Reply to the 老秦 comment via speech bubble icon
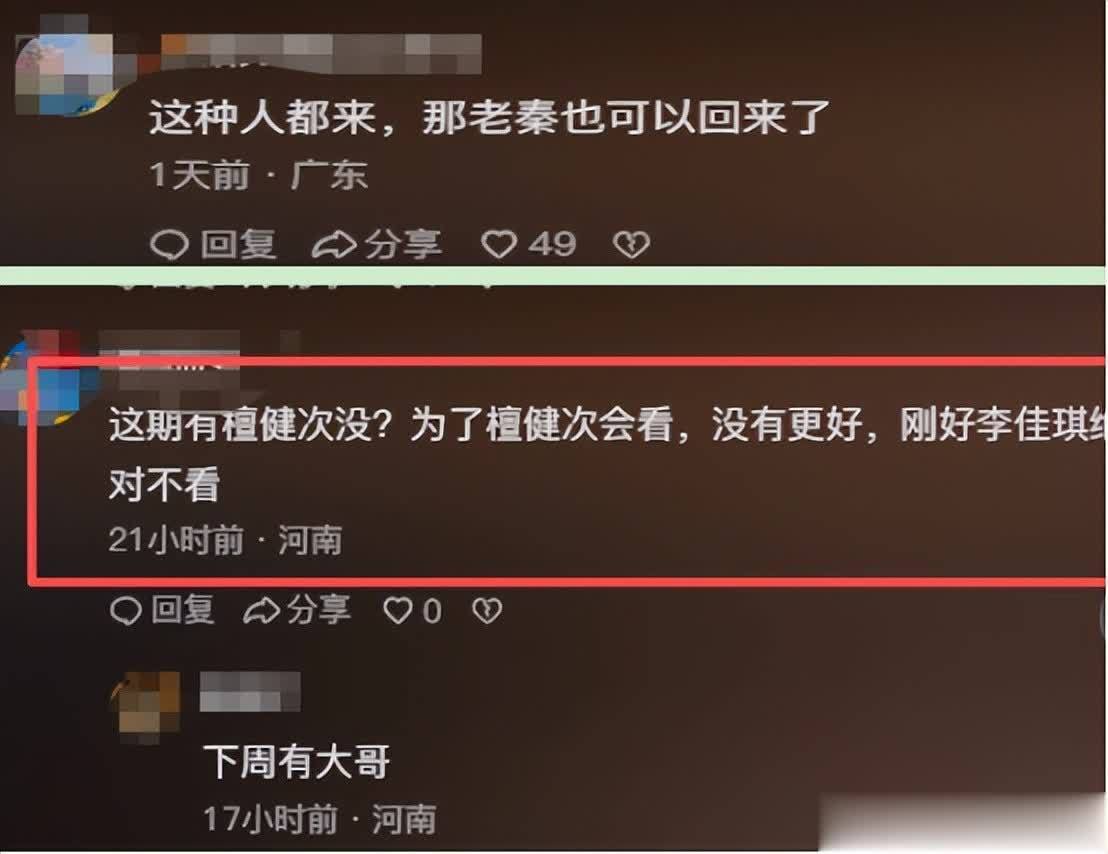The image size is (1108, 854). coord(170,245)
